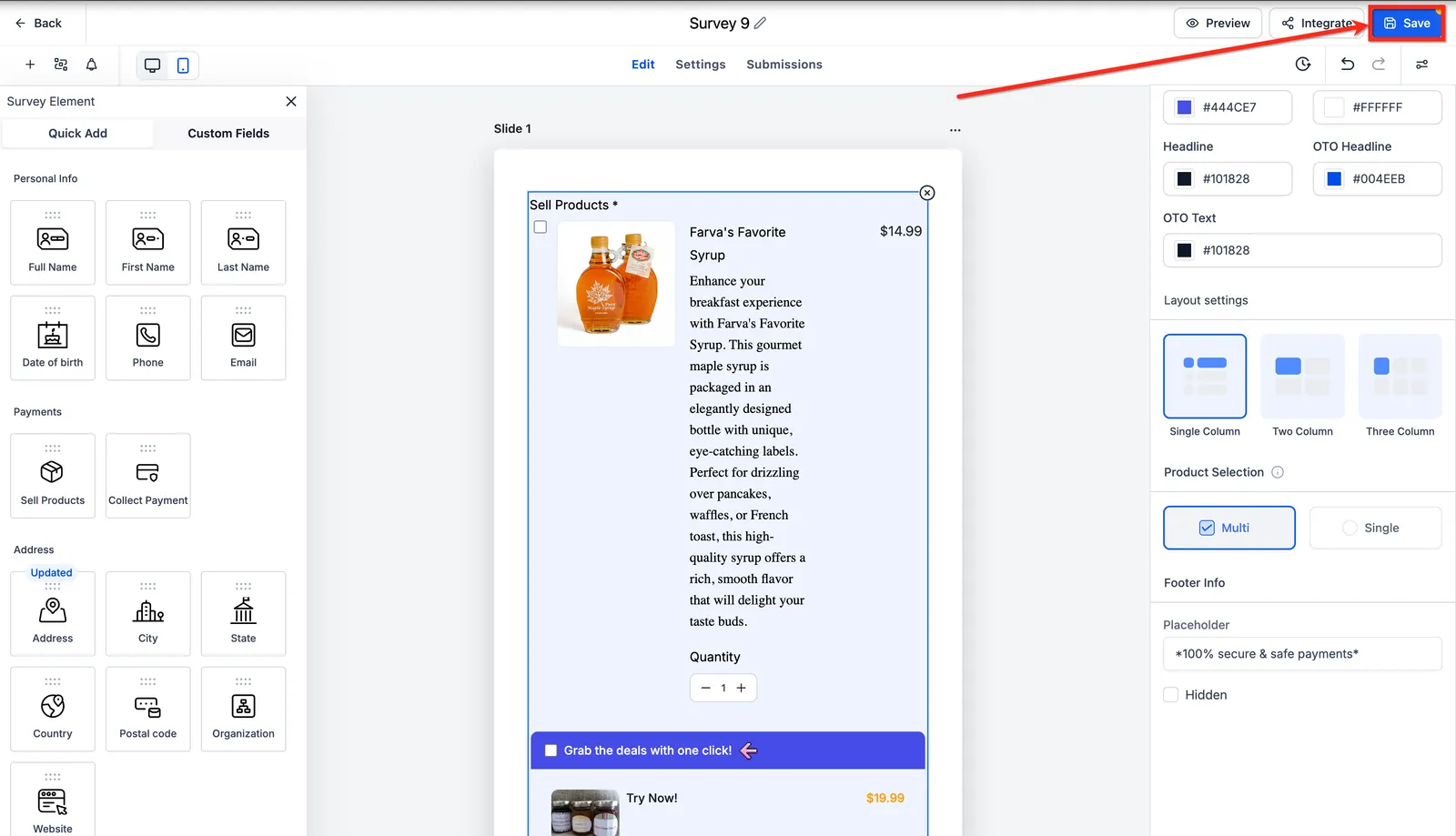The width and height of the screenshot is (1456, 836).
Task: Add the Website element
Action: 53,800
